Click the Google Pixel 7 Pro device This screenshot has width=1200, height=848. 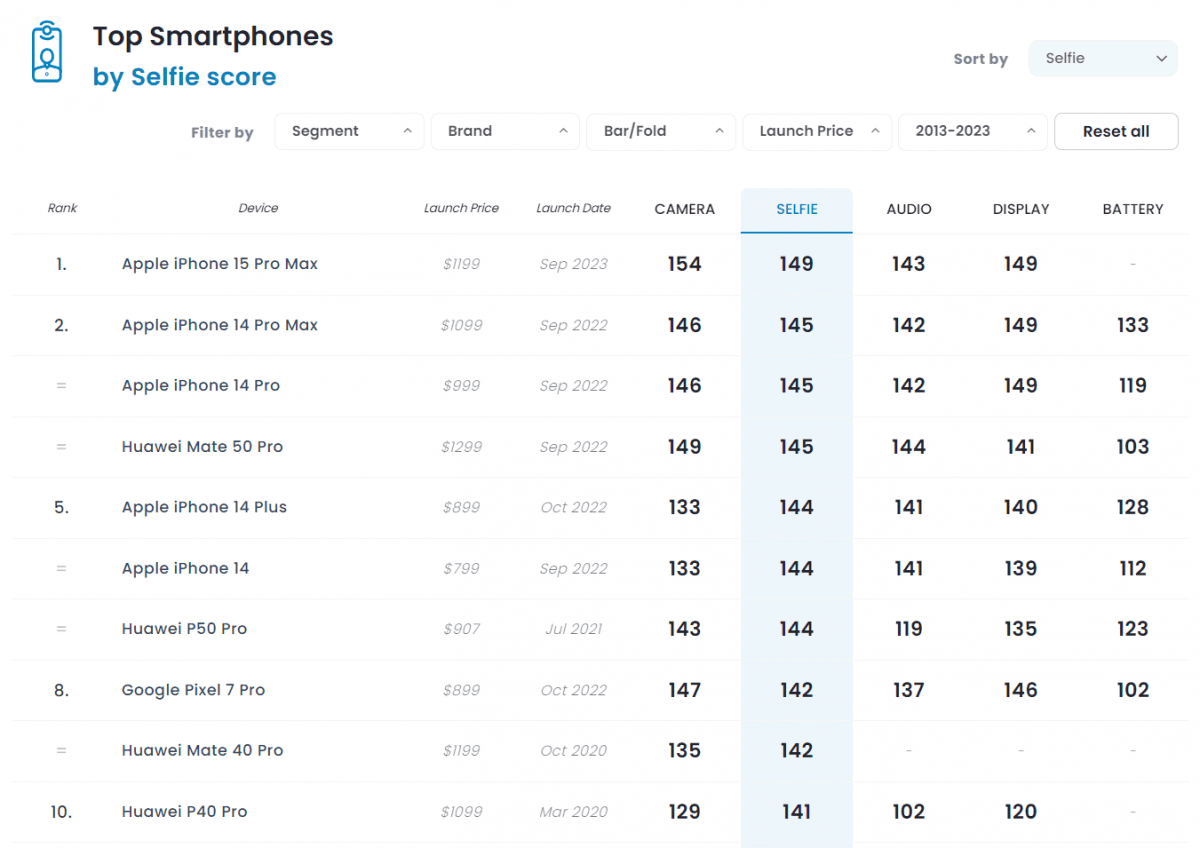193,690
